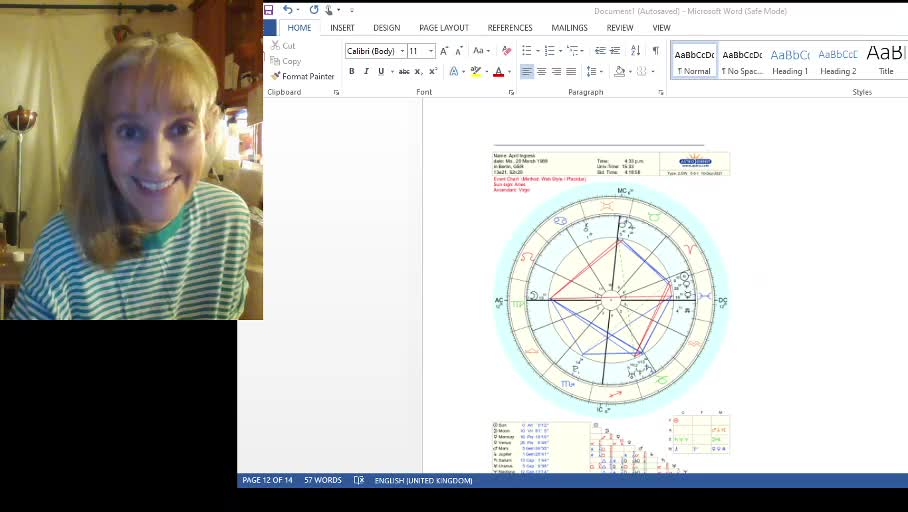Screen dimensions: 908x512
Task: Customize Quick Access Toolbar dropdown
Action: [x=352, y=10]
